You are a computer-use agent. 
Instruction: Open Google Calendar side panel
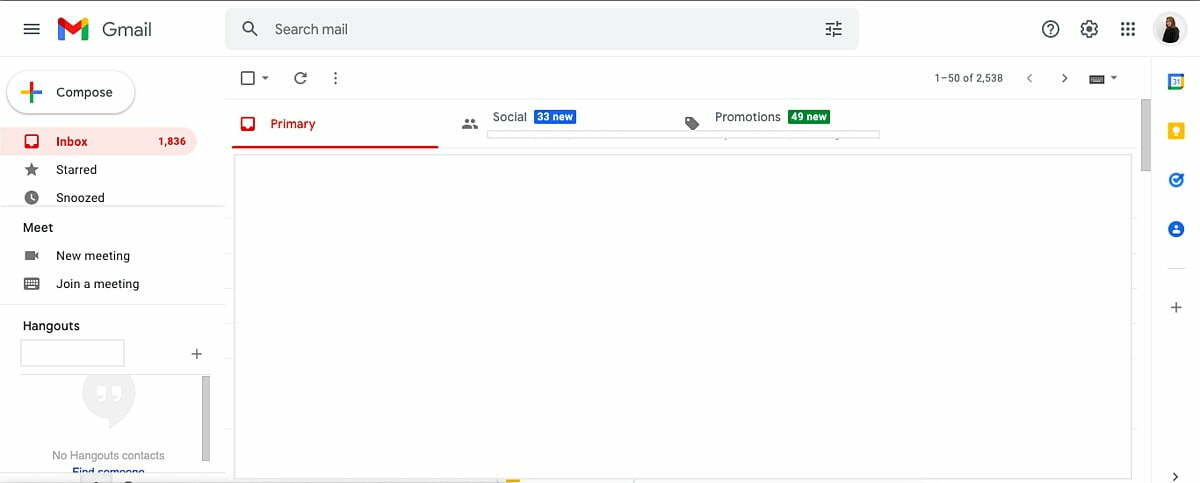coord(1176,82)
